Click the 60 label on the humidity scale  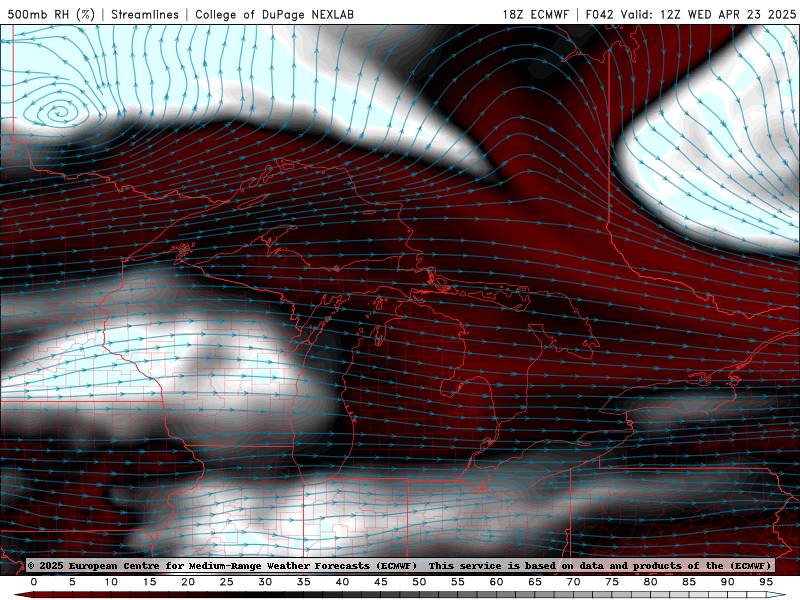496,582
